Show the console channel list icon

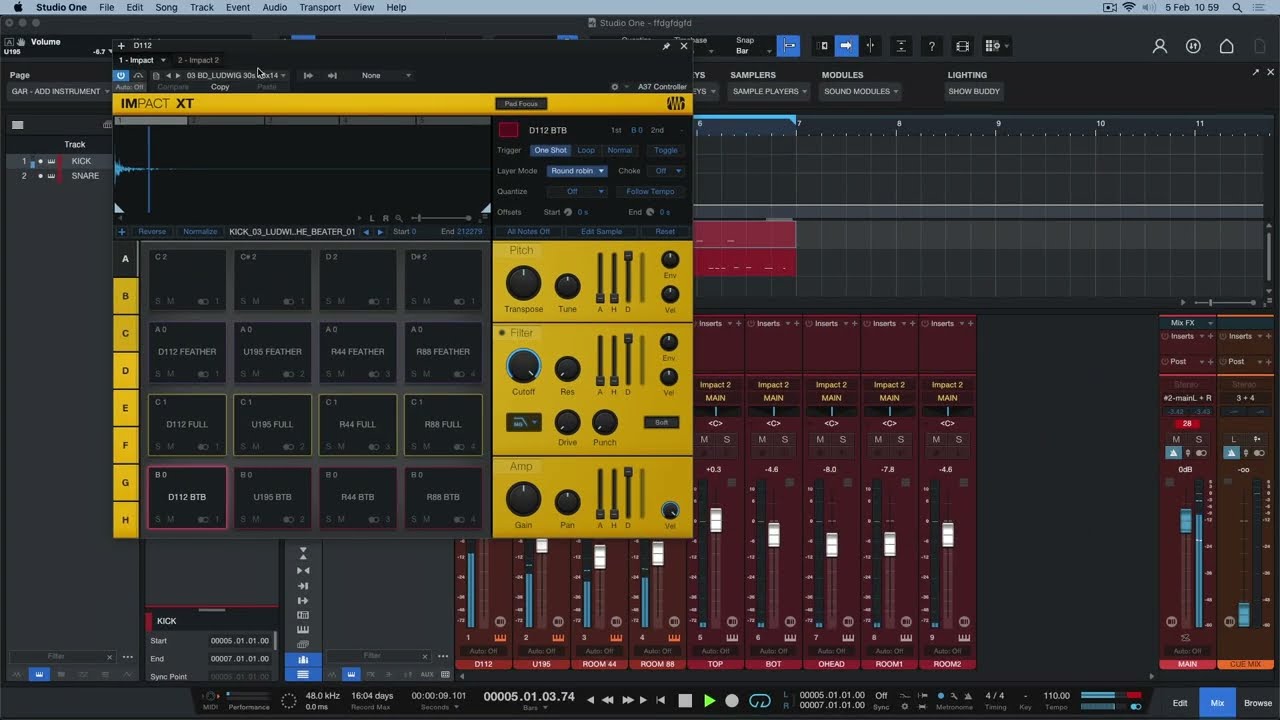tap(303, 674)
